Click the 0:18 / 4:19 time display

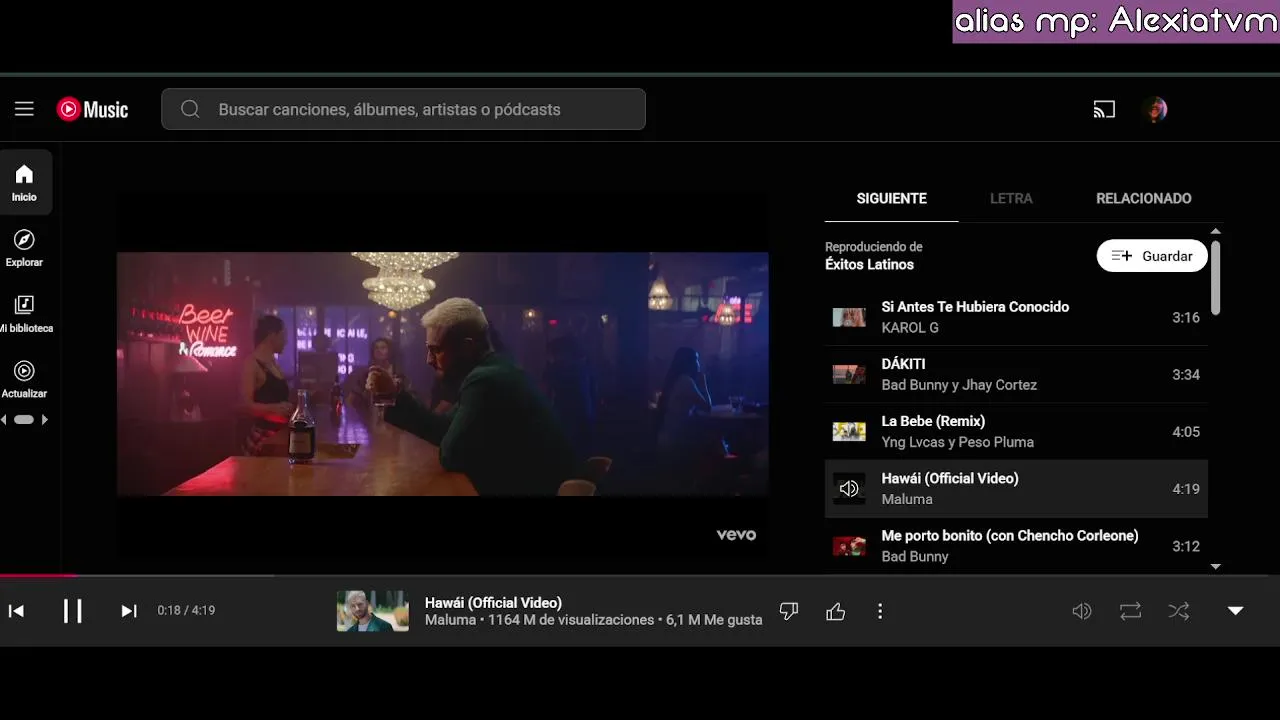186,610
